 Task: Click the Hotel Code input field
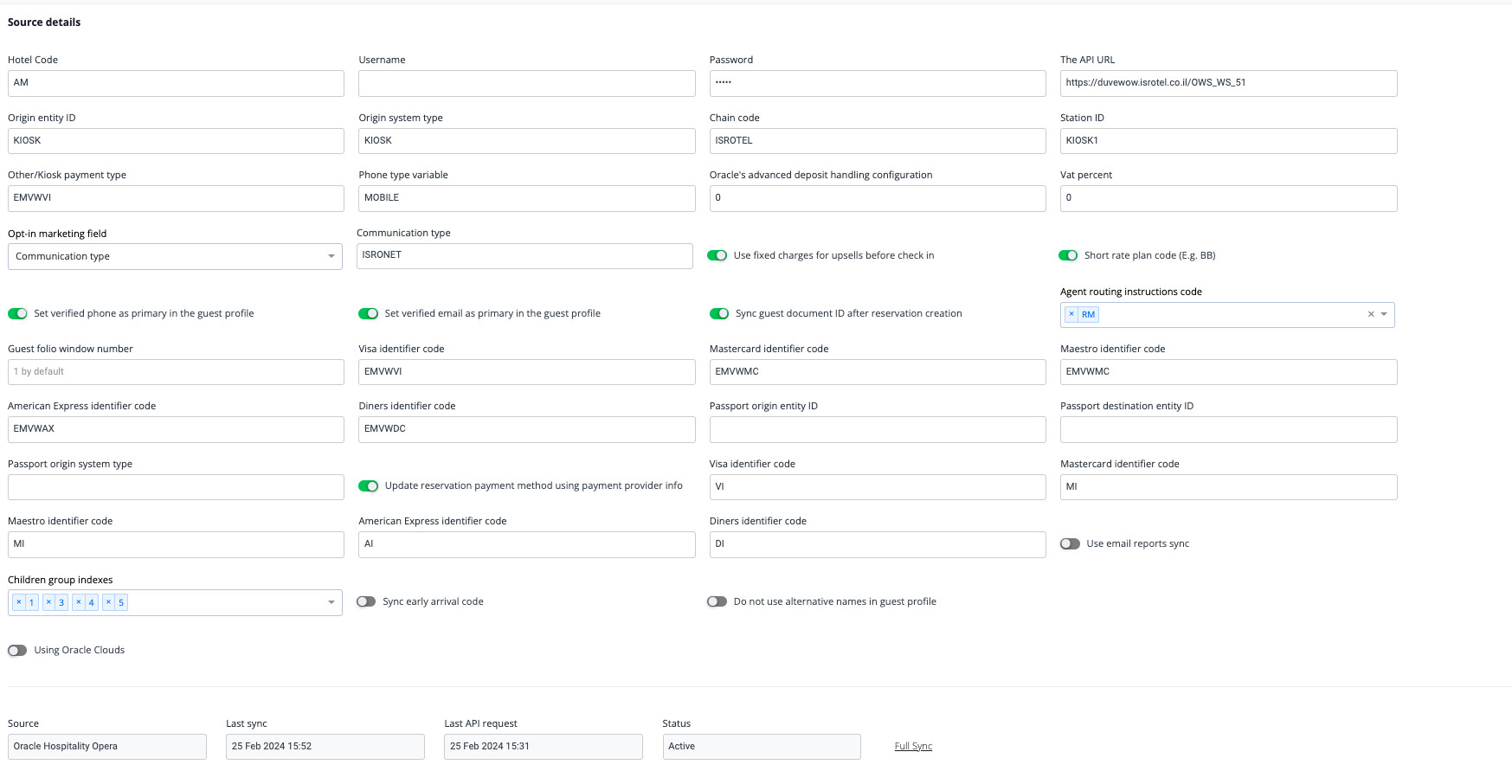pyautogui.click(x=176, y=84)
